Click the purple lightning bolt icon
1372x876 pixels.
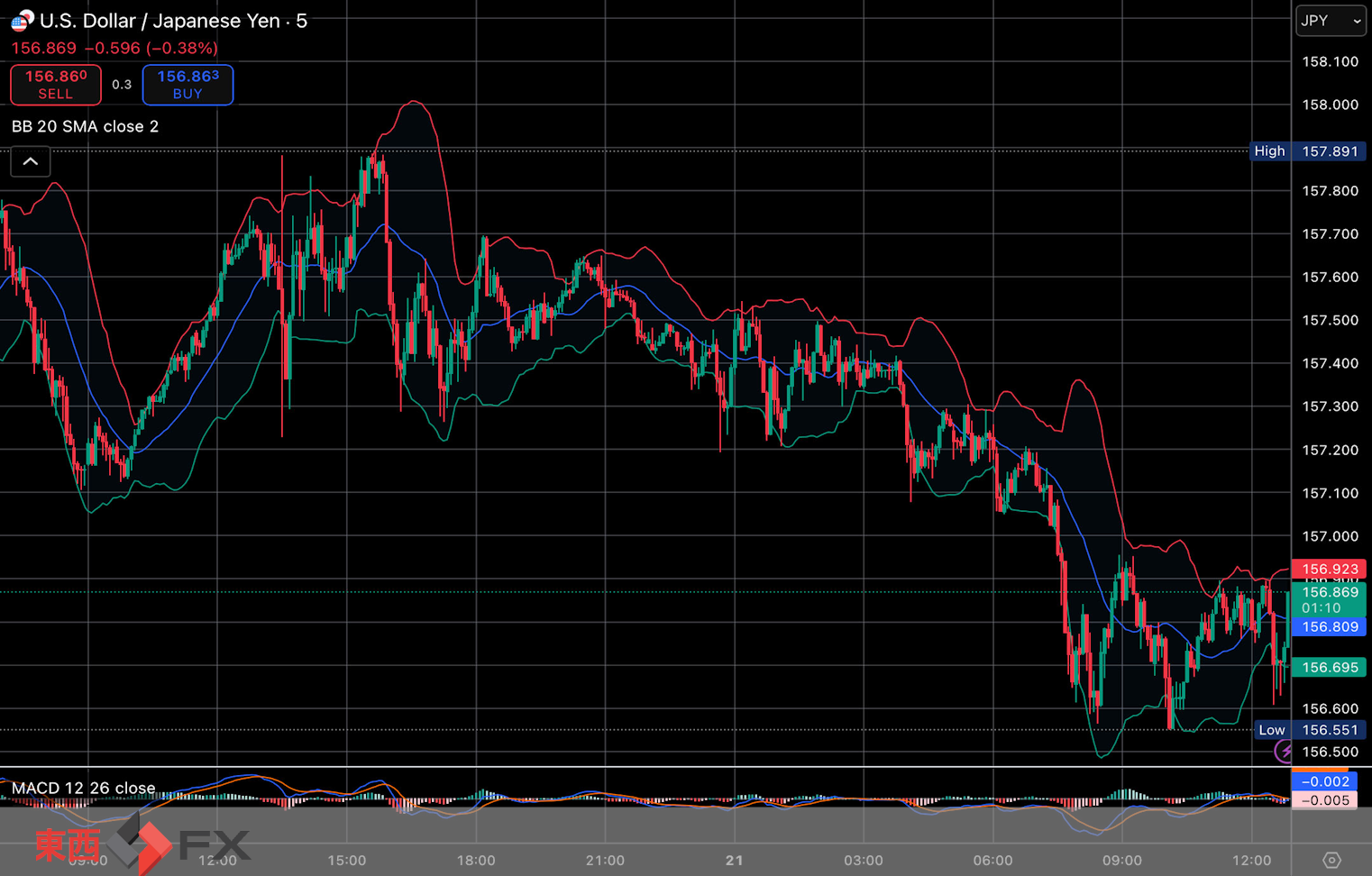(x=1284, y=751)
